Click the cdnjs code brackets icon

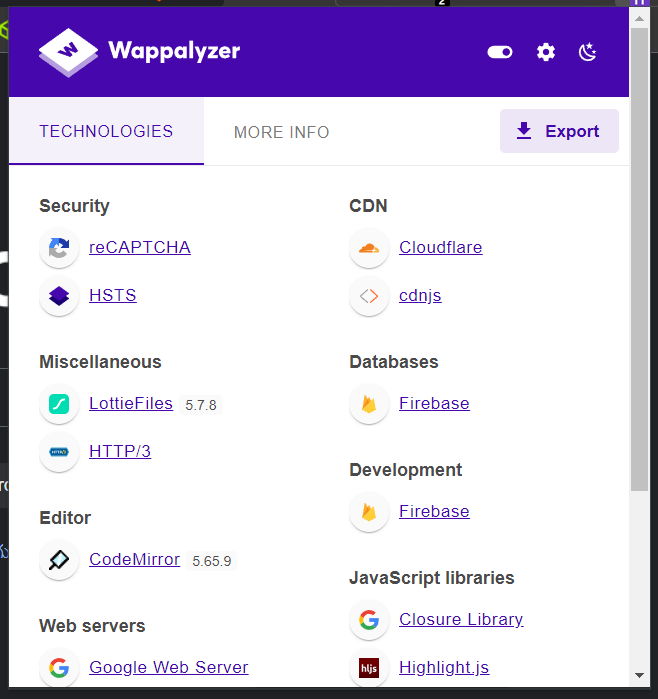(x=369, y=296)
